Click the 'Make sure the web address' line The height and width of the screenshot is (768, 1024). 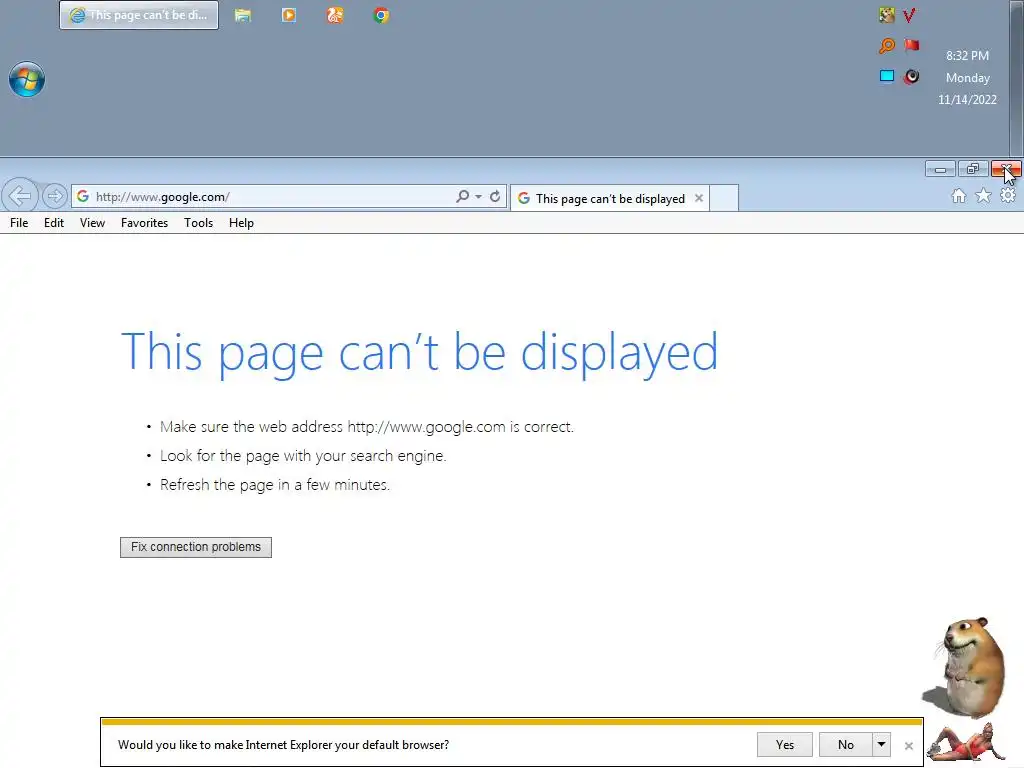tap(367, 427)
